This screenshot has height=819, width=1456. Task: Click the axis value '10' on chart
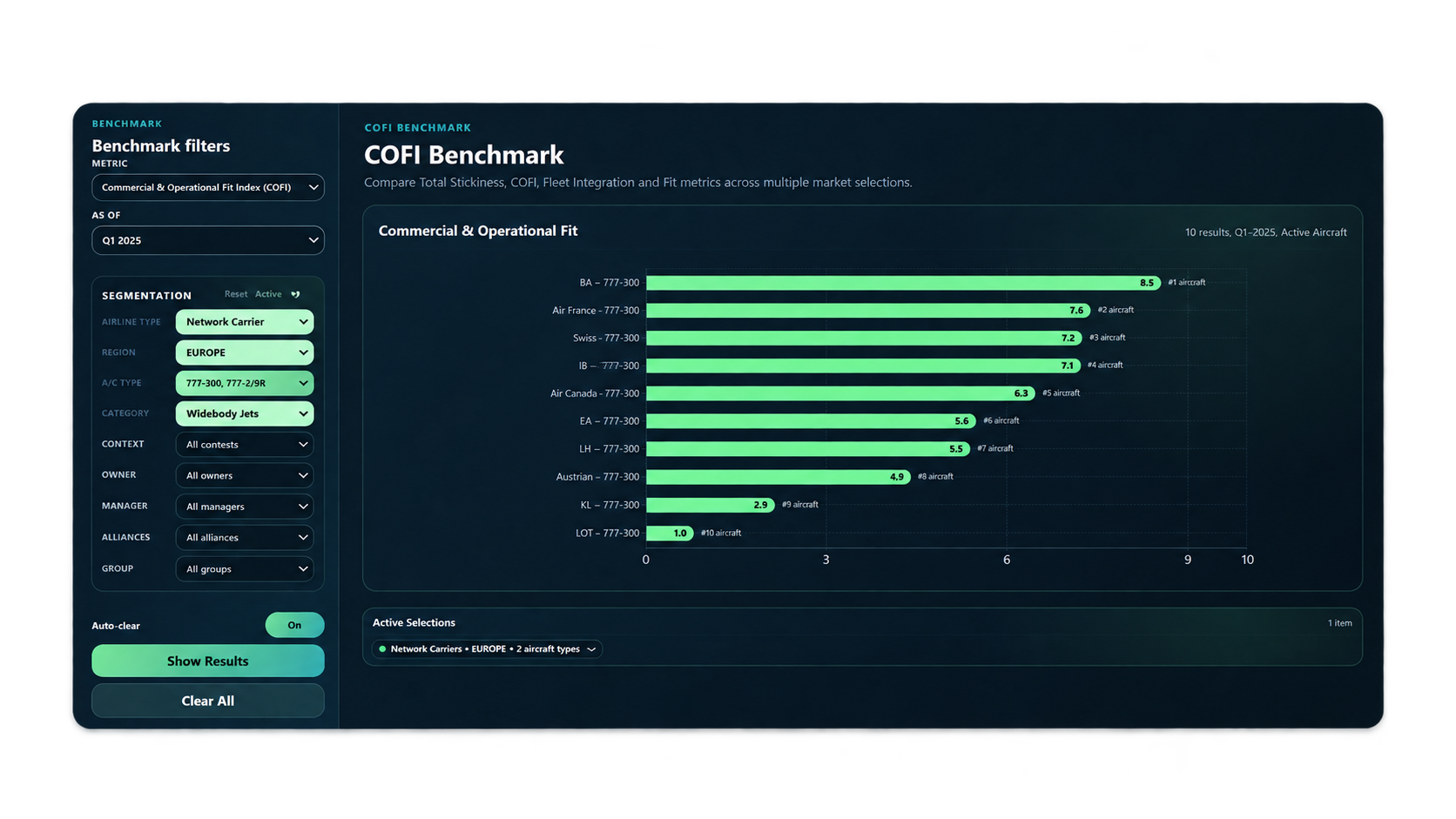pyautogui.click(x=1247, y=560)
